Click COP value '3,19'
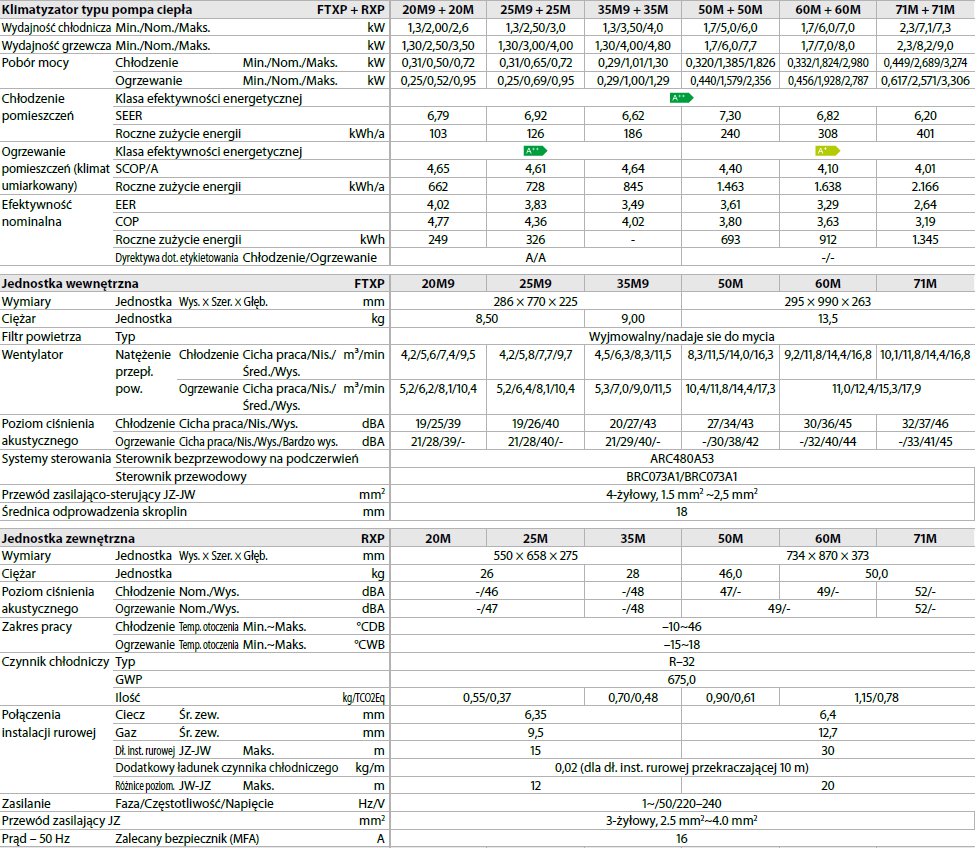Screen dimensions: 977x848 click(x=925, y=222)
